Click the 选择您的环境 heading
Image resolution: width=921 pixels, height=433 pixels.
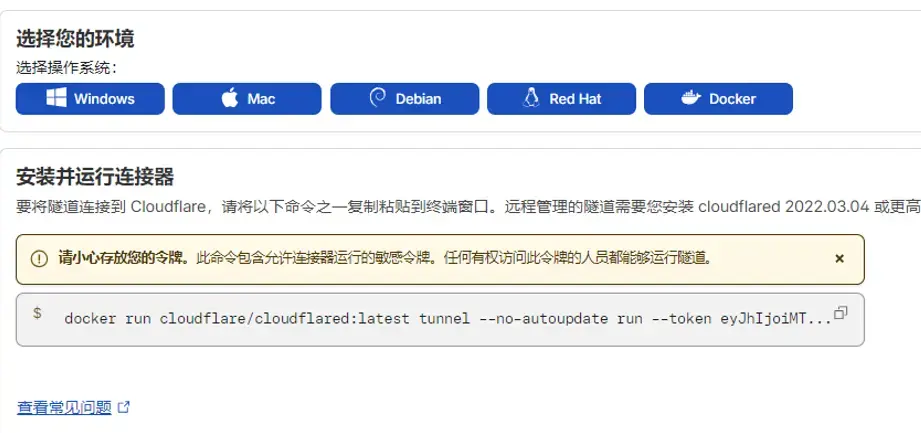pyautogui.click(x=75, y=39)
